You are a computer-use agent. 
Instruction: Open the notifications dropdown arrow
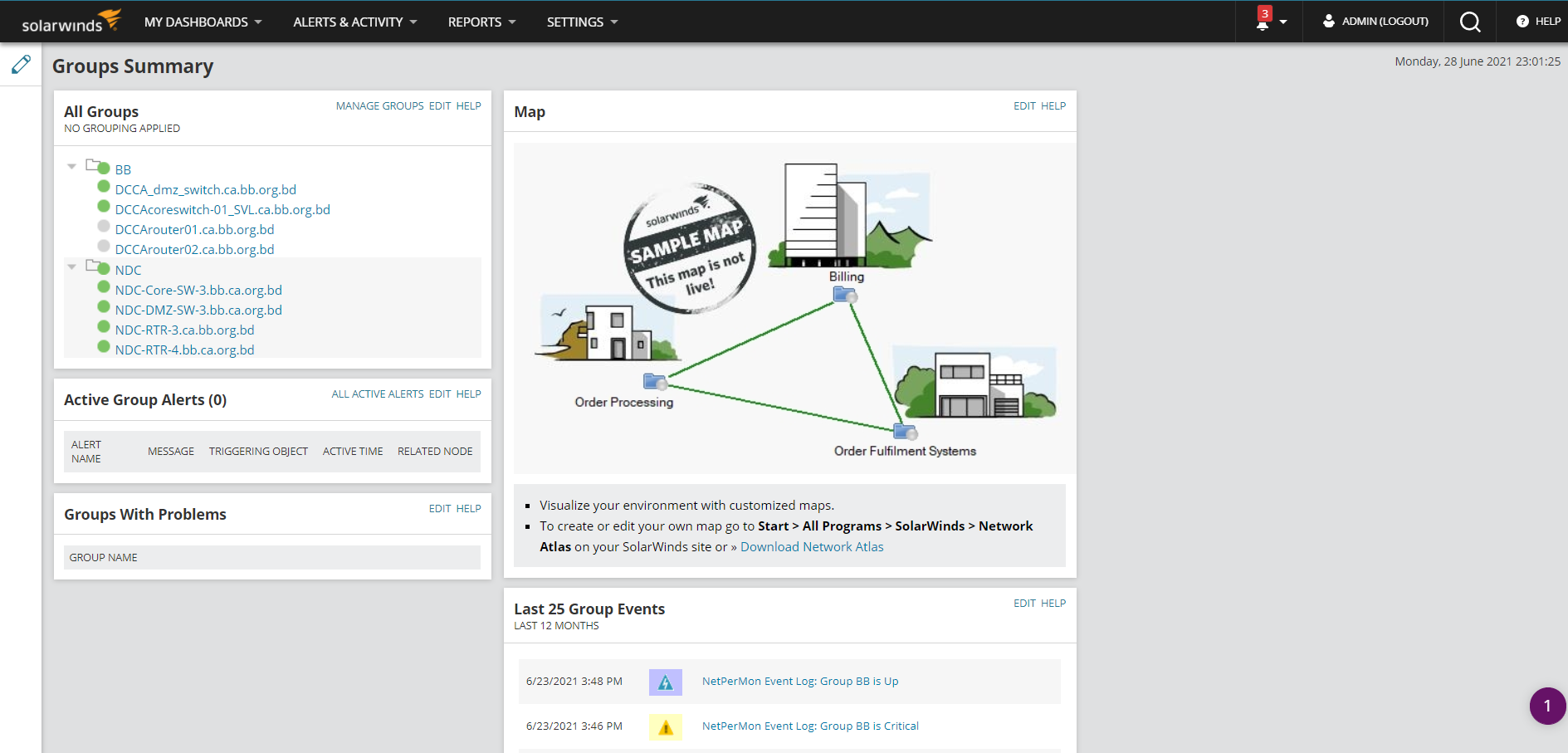coord(1283,22)
